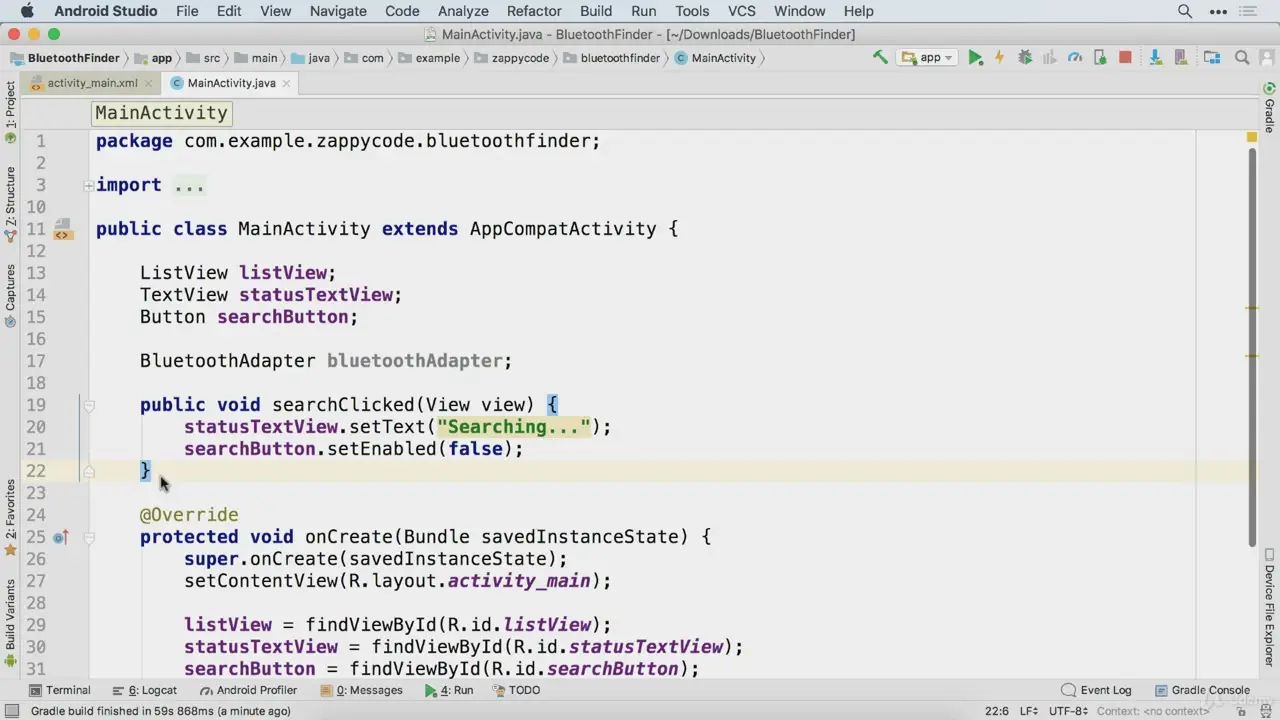Click the Make Project hammer icon
The height and width of the screenshot is (720, 1280).
880,58
